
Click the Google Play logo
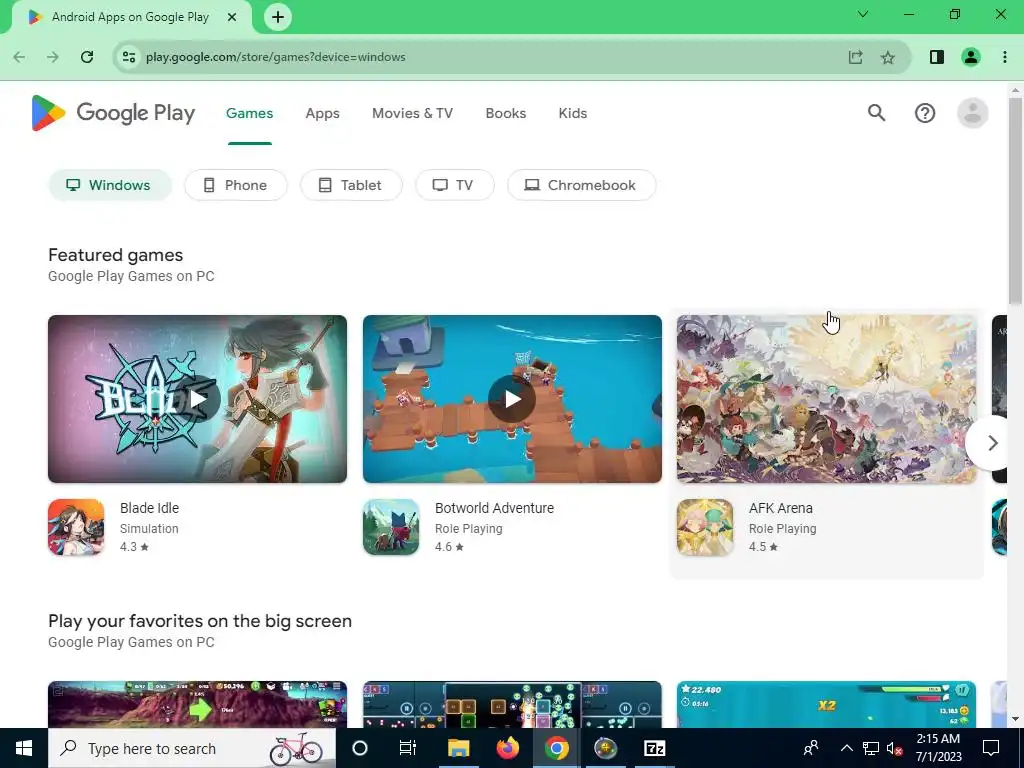(x=113, y=113)
